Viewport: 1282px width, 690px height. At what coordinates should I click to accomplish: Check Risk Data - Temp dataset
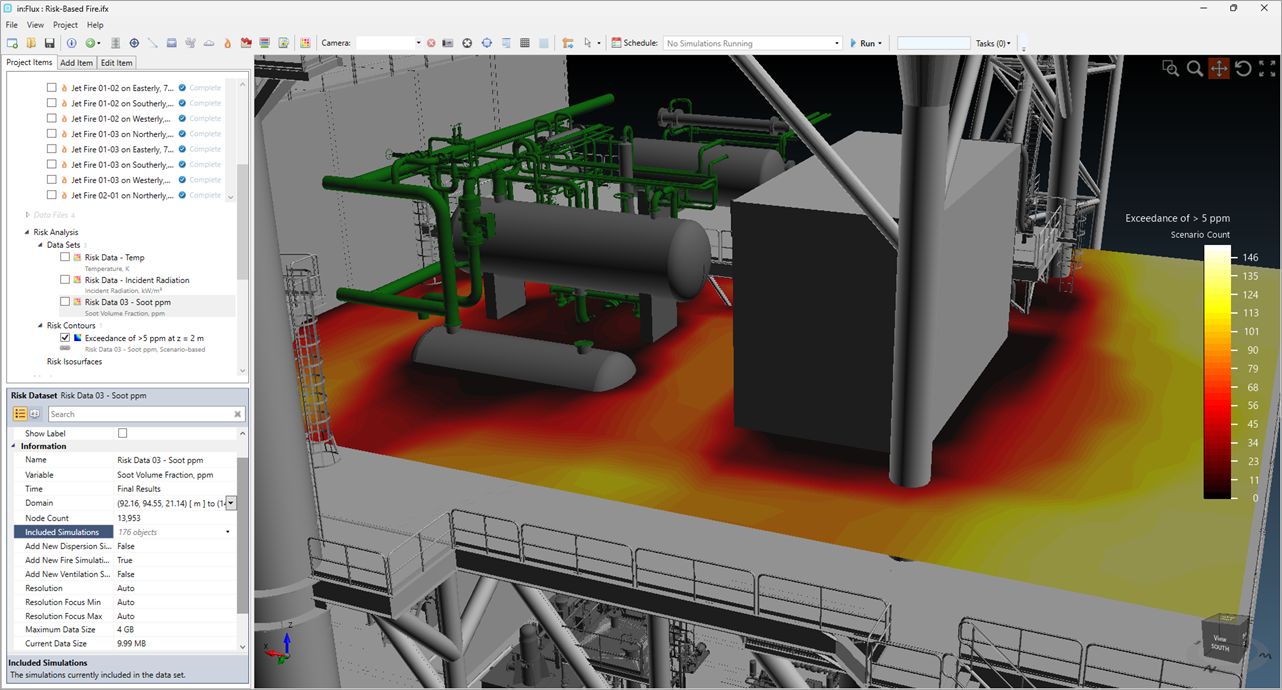click(65, 257)
